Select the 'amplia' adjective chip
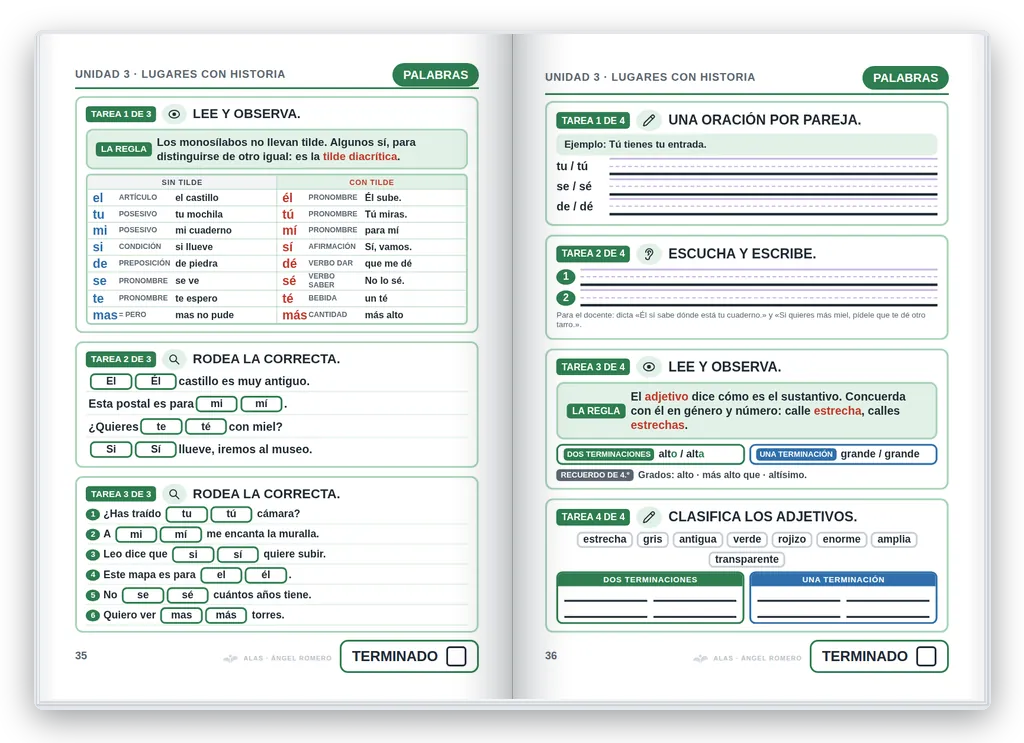 point(894,539)
